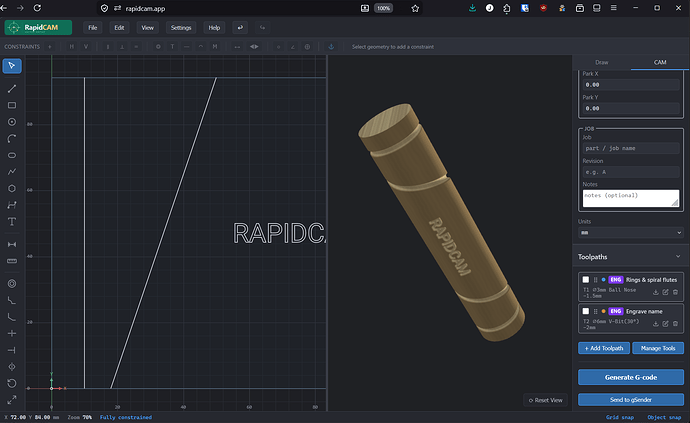The width and height of the screenshot is (690, 423).
Task: Select the Polygon tool
Action: 12,188
